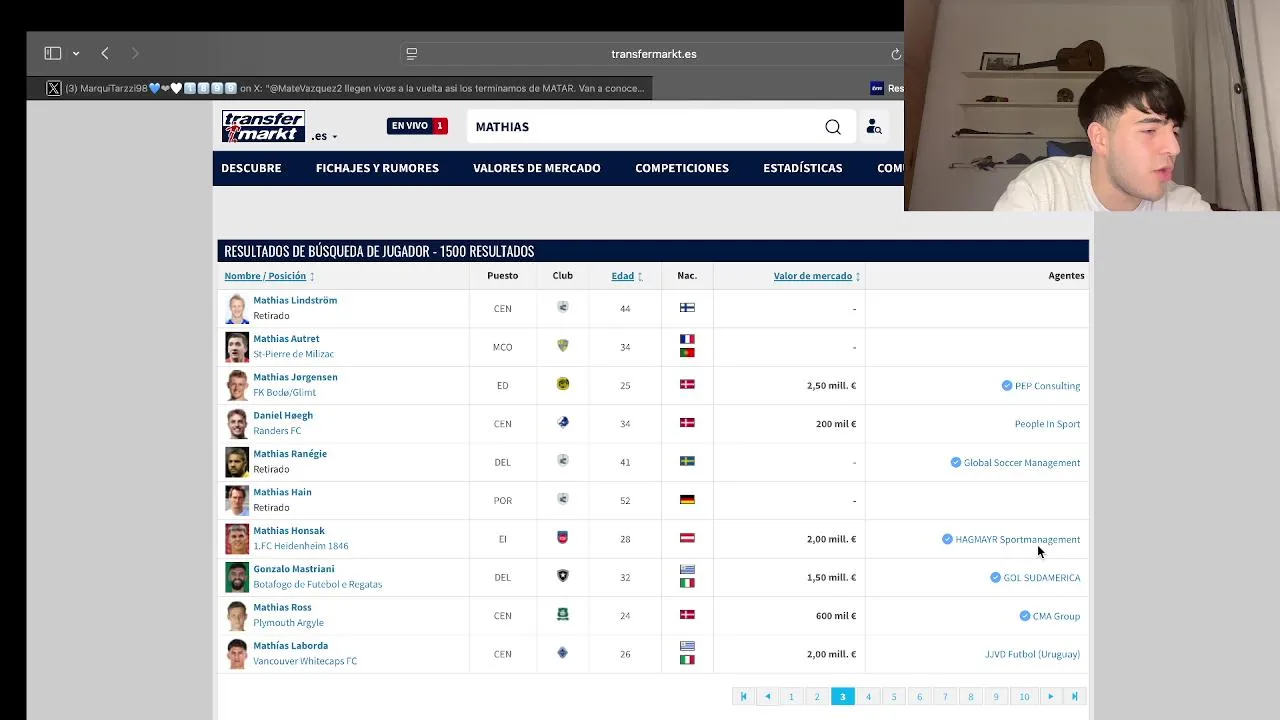Open the FK Bodø/Glimt club name link

pos(284,393)
